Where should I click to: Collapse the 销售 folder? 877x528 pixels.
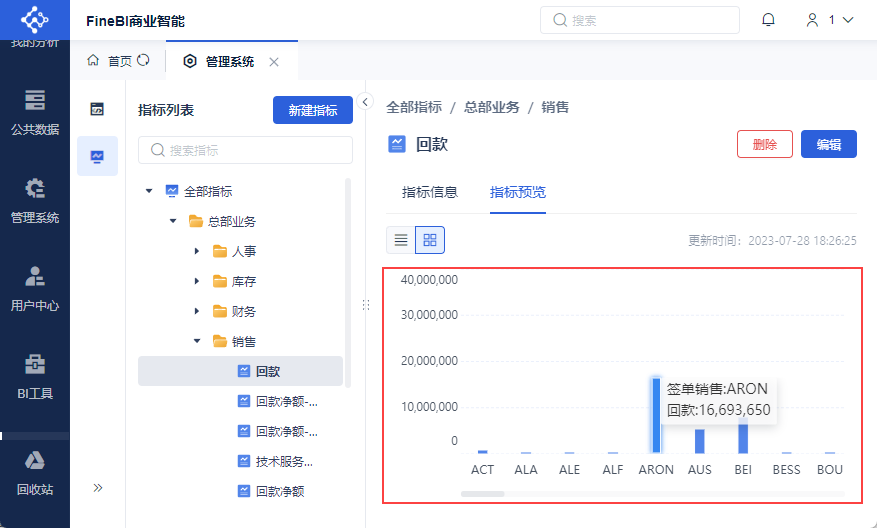(197, 341)
